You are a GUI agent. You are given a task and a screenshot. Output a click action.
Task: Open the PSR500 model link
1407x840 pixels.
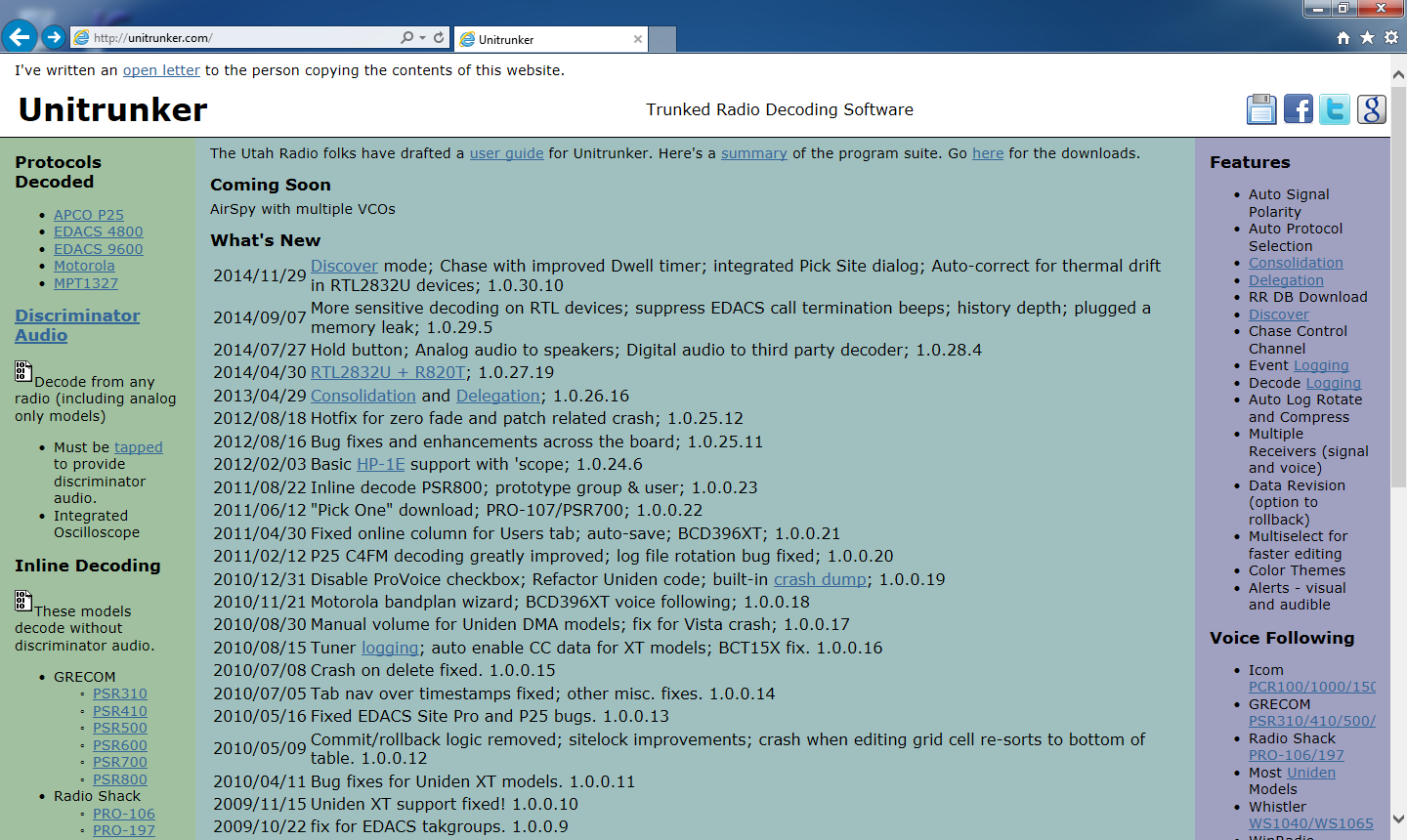[x=120, y=728]
